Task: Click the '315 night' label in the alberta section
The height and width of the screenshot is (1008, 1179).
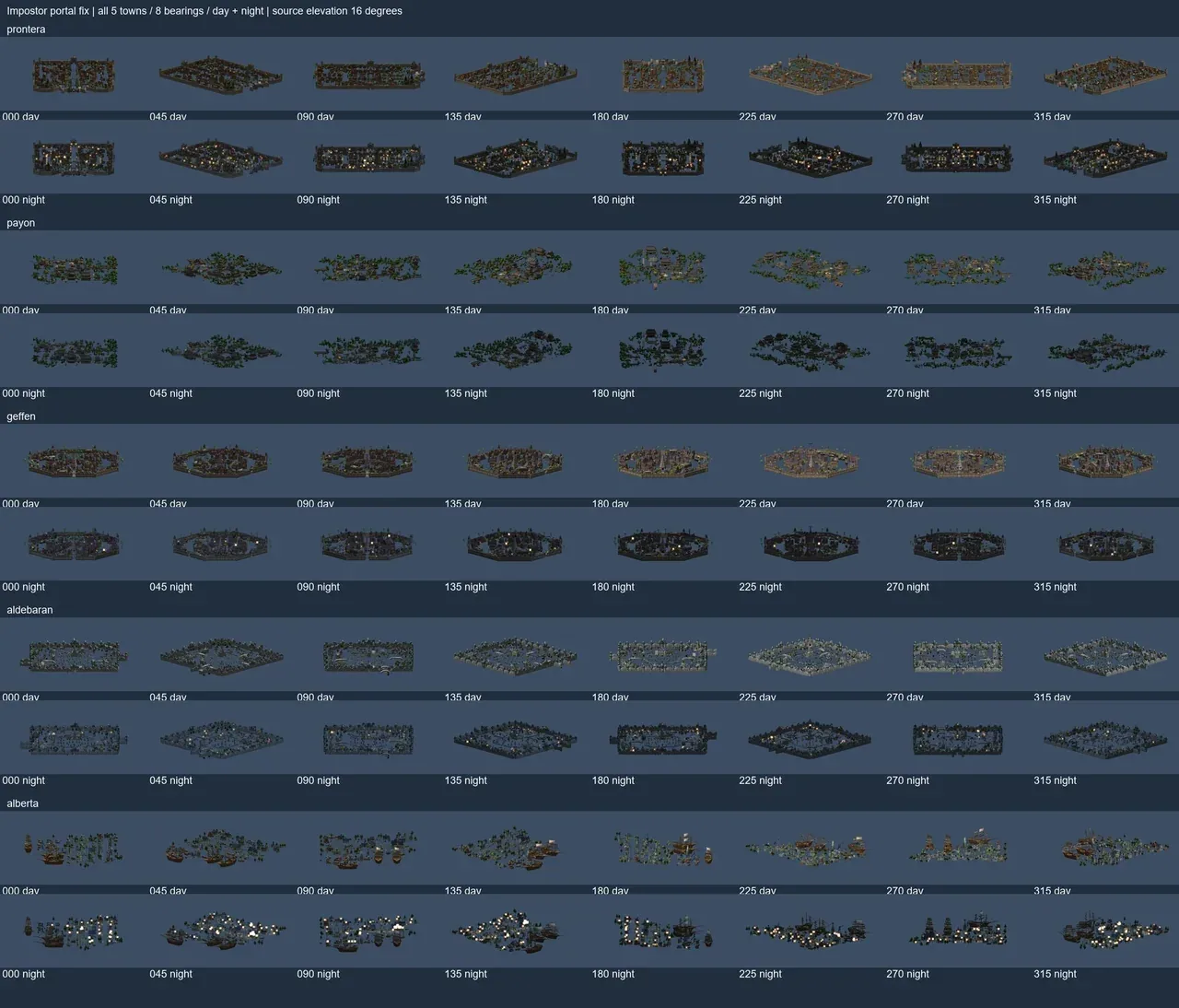Action: (x=1056, y=974)
